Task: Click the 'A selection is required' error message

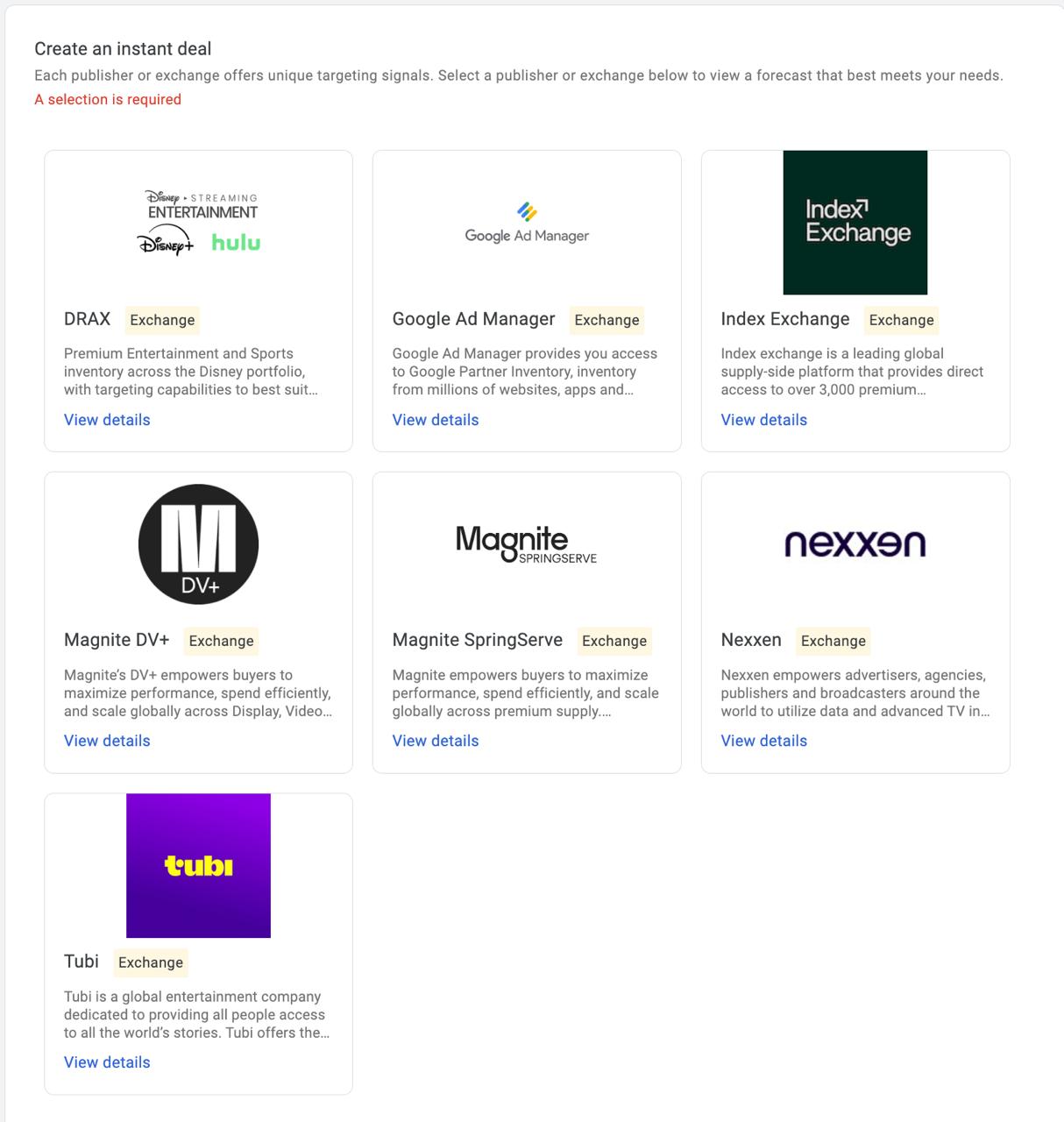Action: click(x=108, y=100)
